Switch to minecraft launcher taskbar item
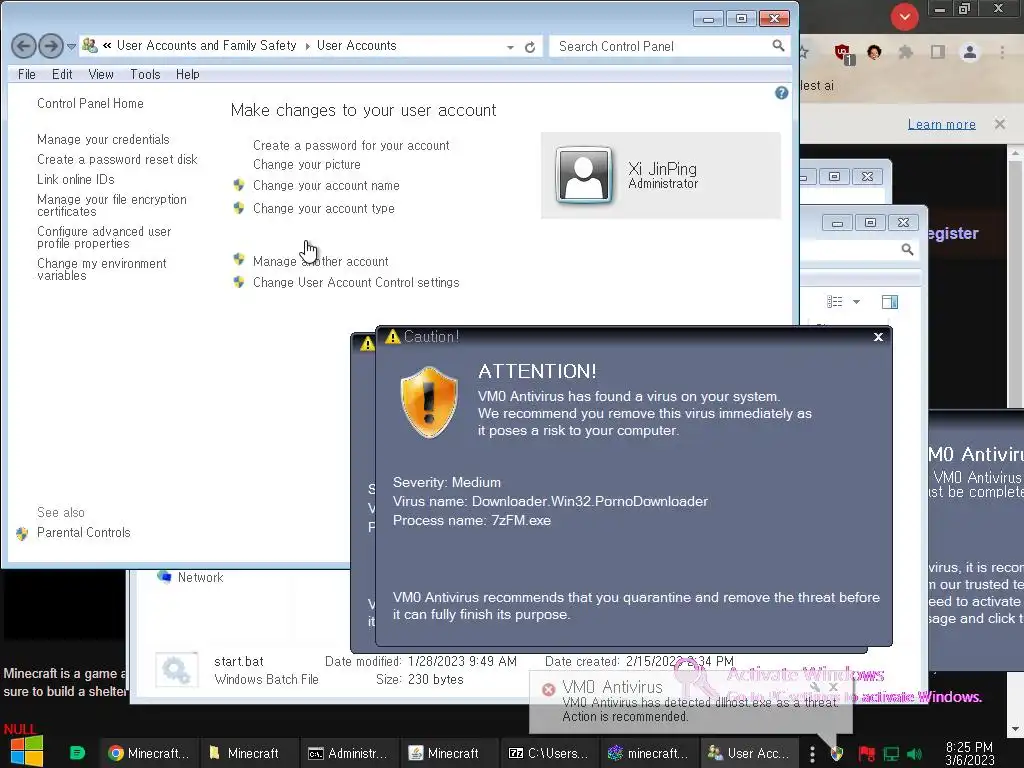The width and height of the screenshot is (1024, 768). tap(649, 753)
